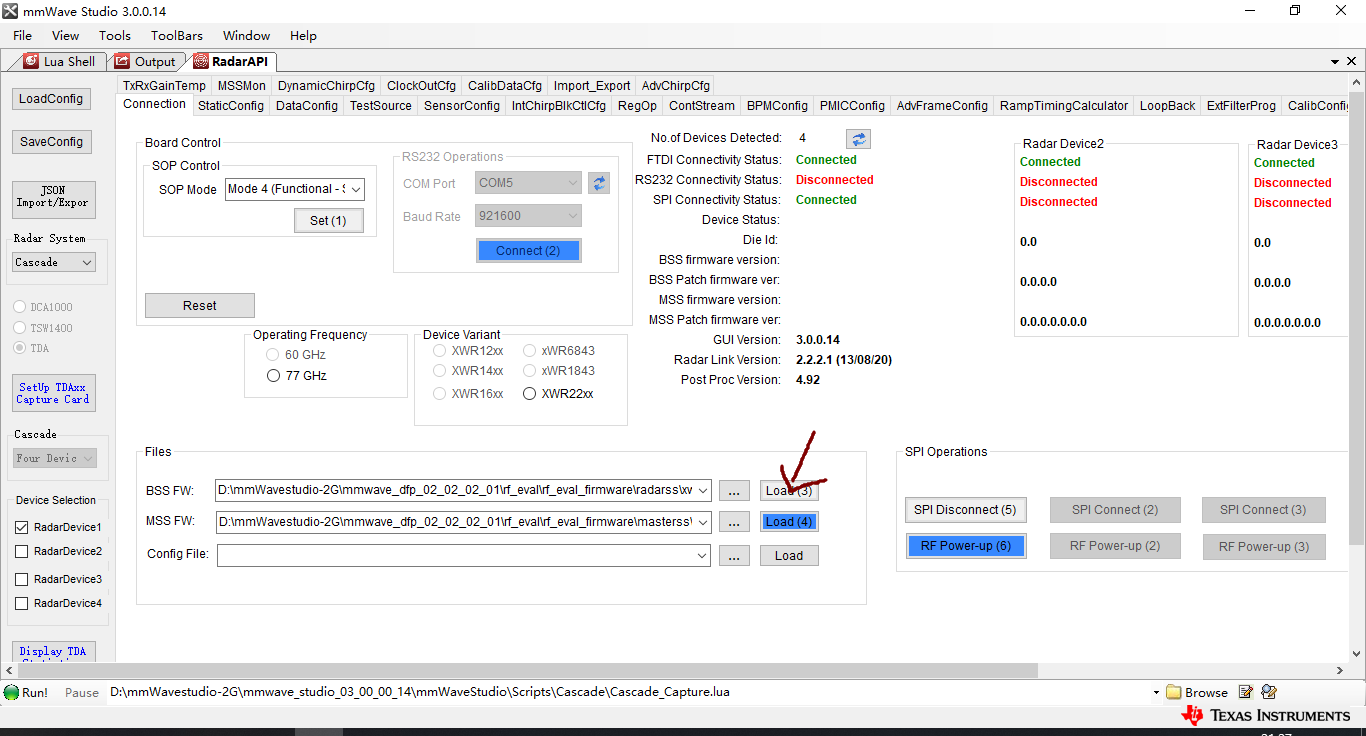Click the Connect (2) button
The image size is (1366, 736).
click(x=528, y=250)
